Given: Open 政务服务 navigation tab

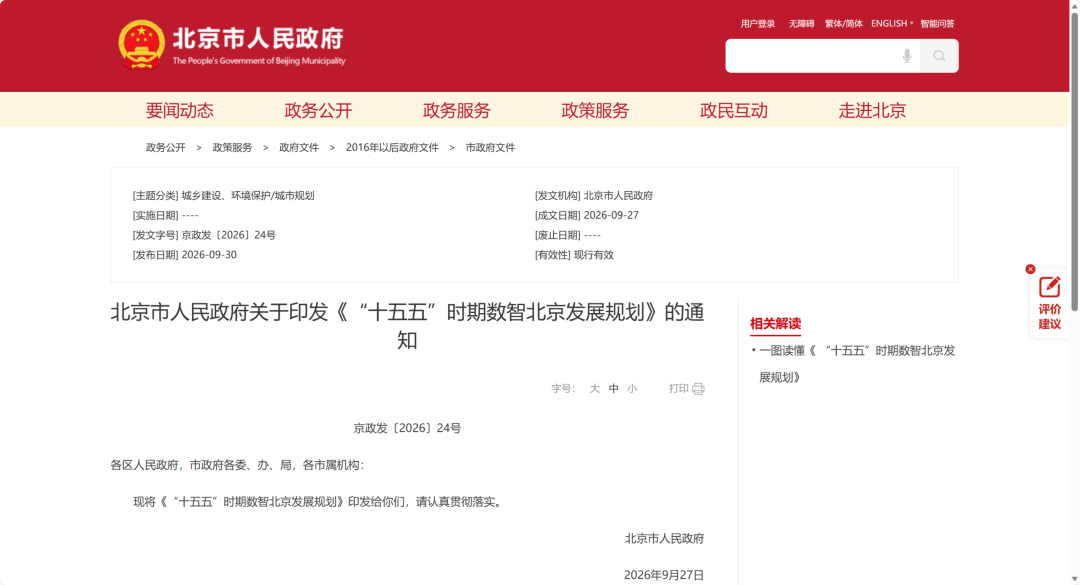Looking at the screenshot, I should tap(457, 110).
